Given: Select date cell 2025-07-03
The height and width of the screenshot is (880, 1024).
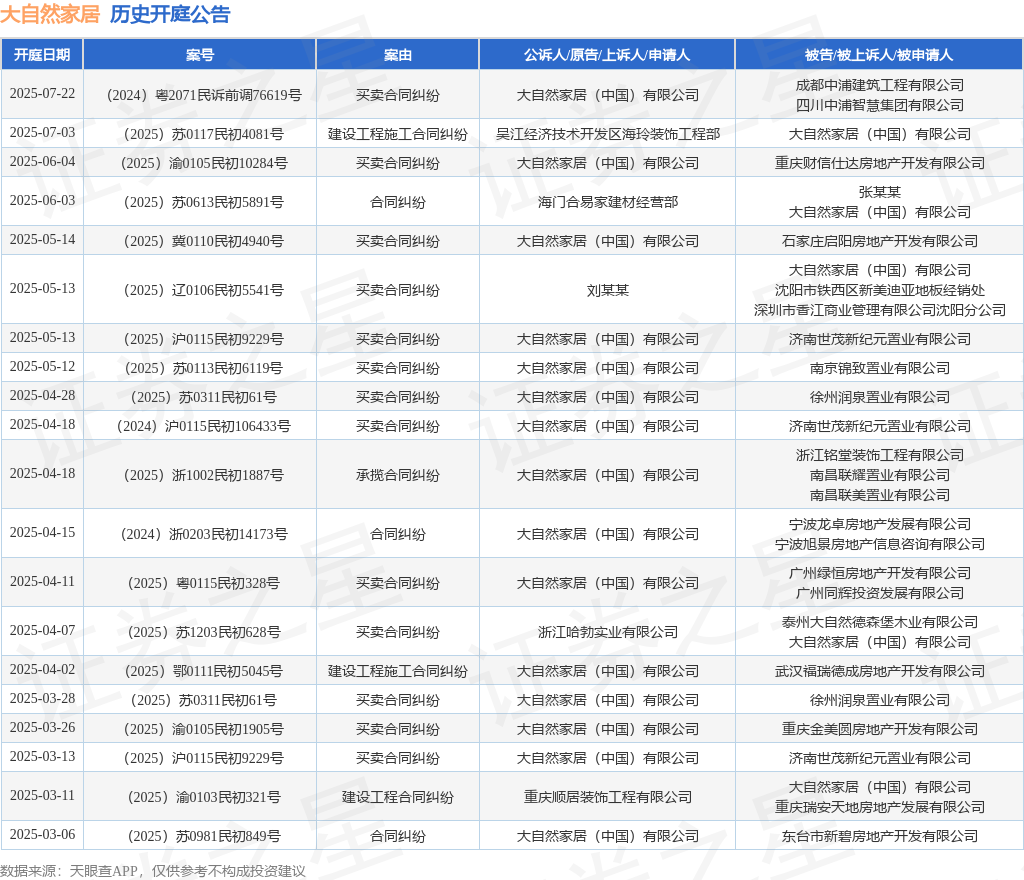Looking at the screenshot, I should (x=42, y=133).
